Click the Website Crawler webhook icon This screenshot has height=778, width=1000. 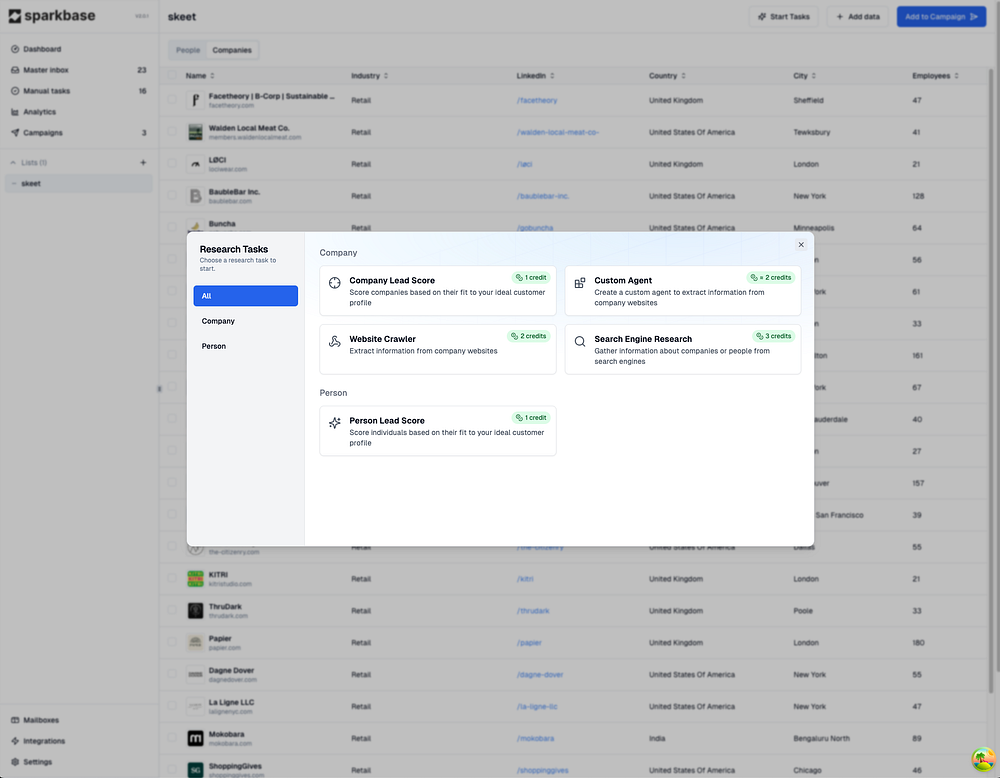pos(334,342)
